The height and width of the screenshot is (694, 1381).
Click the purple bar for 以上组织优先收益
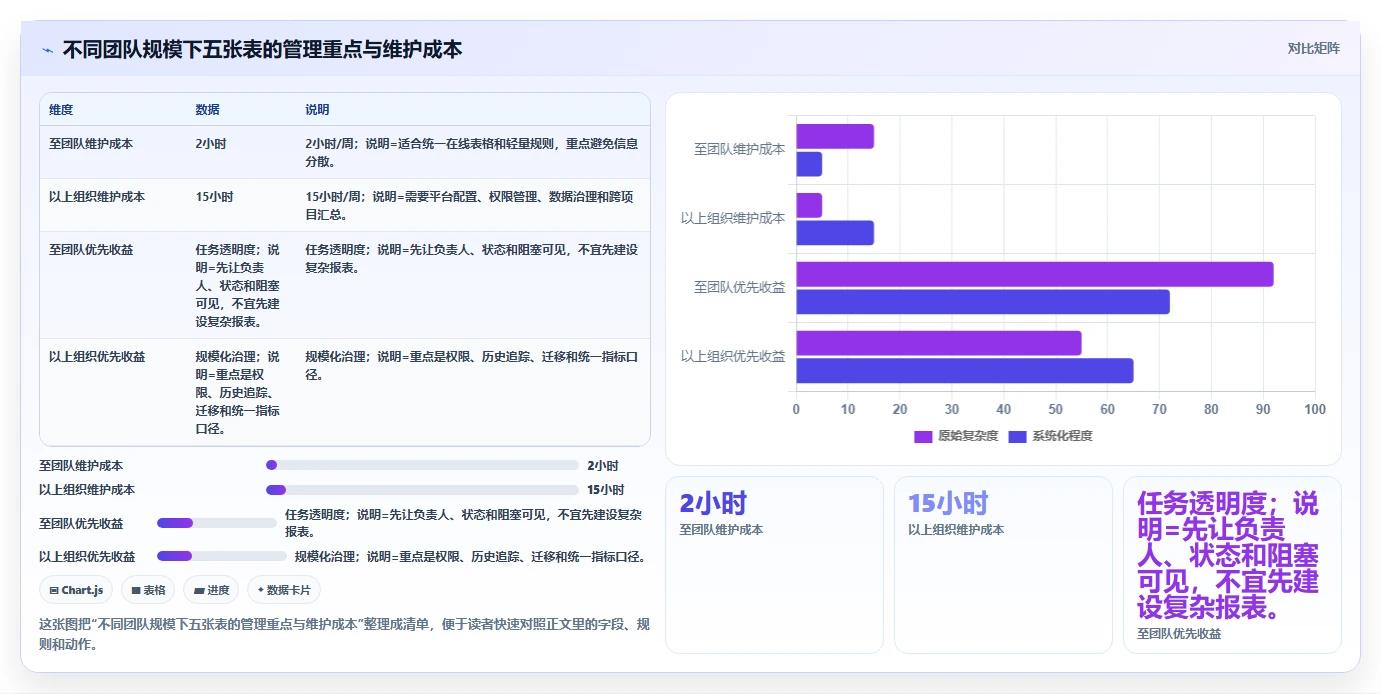coord(939,343)
